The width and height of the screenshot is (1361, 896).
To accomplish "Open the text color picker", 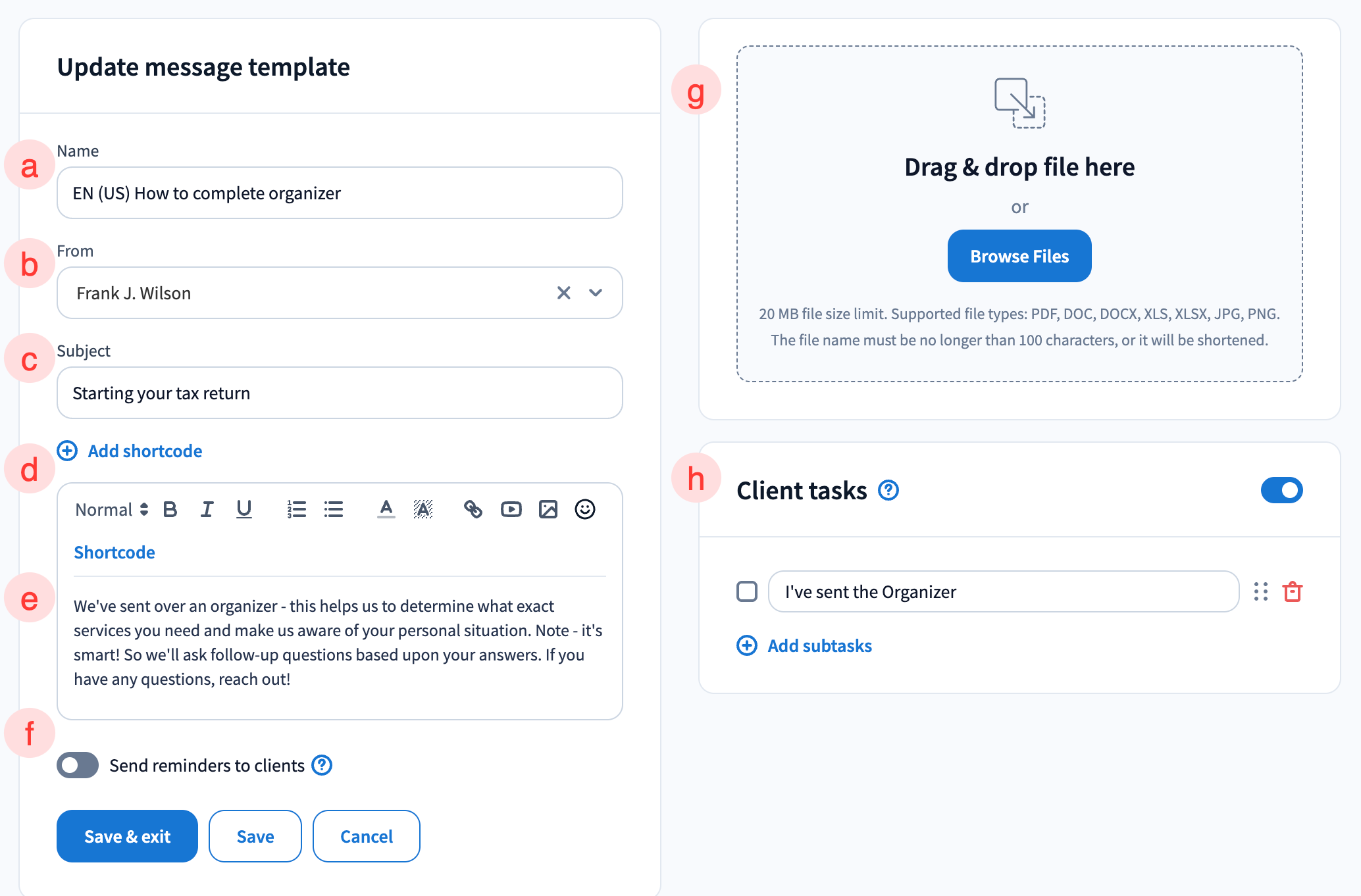I will tap(386, 509).
